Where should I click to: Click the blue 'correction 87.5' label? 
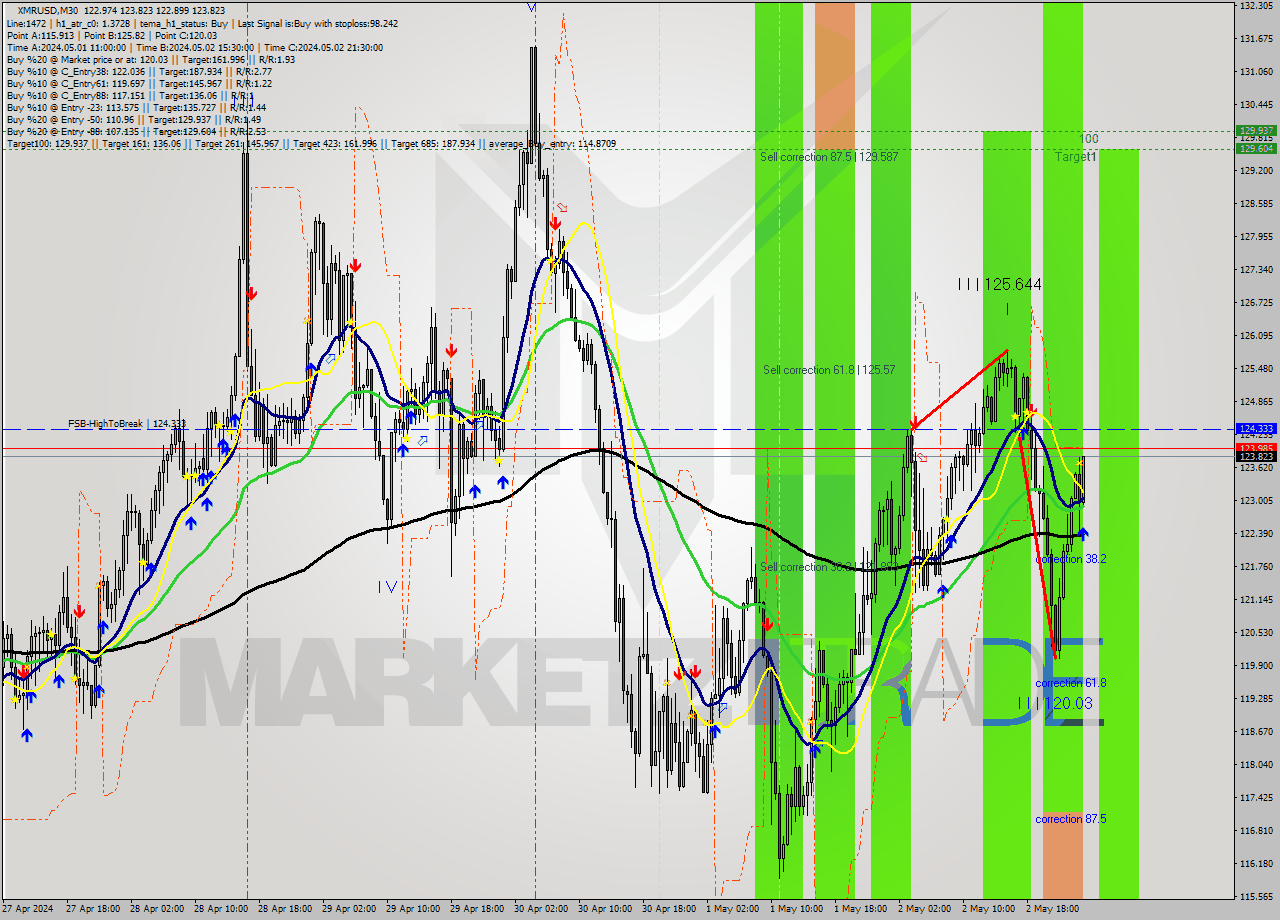[x=1071, y=819]
